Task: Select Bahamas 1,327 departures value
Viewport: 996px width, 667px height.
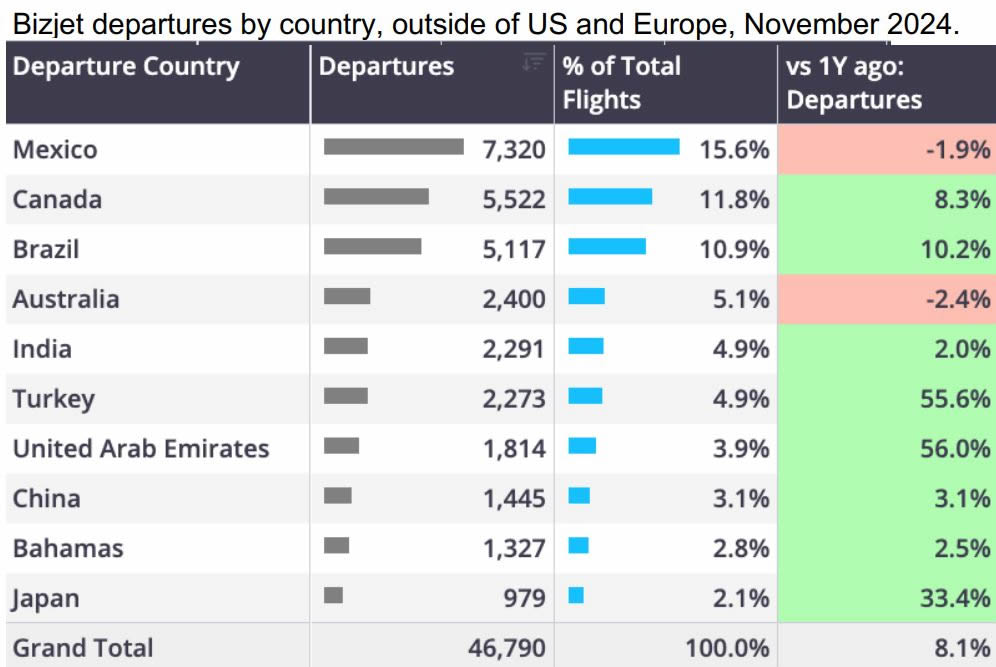Action: (x=514, y=549)
